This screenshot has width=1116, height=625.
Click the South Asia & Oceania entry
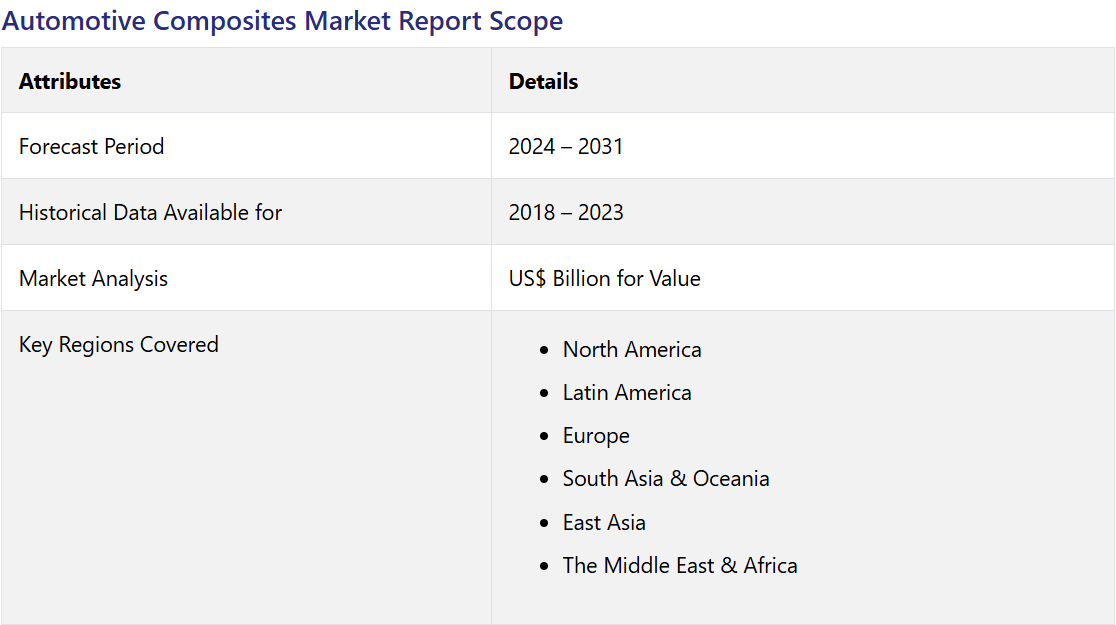pos(665,479)
